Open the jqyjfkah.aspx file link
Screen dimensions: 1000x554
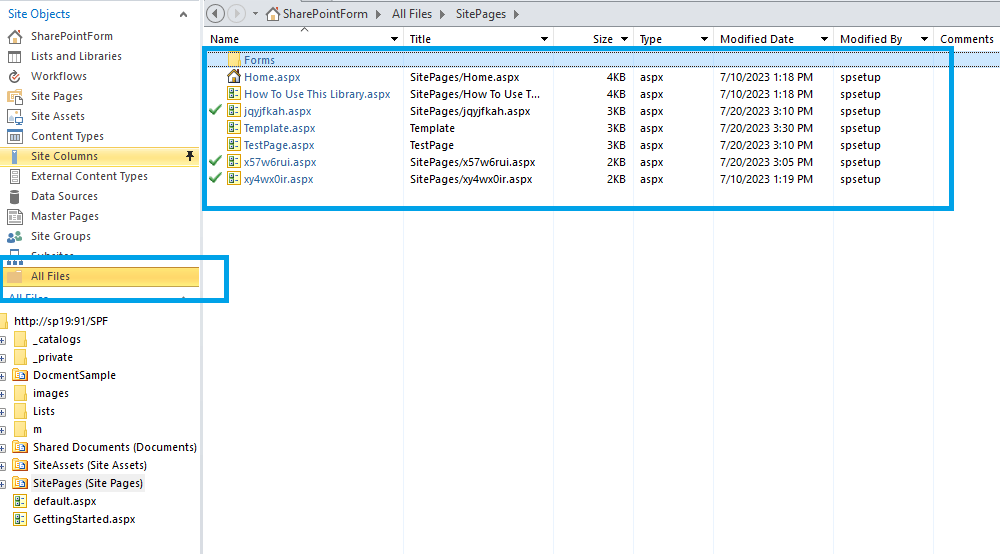277,111
